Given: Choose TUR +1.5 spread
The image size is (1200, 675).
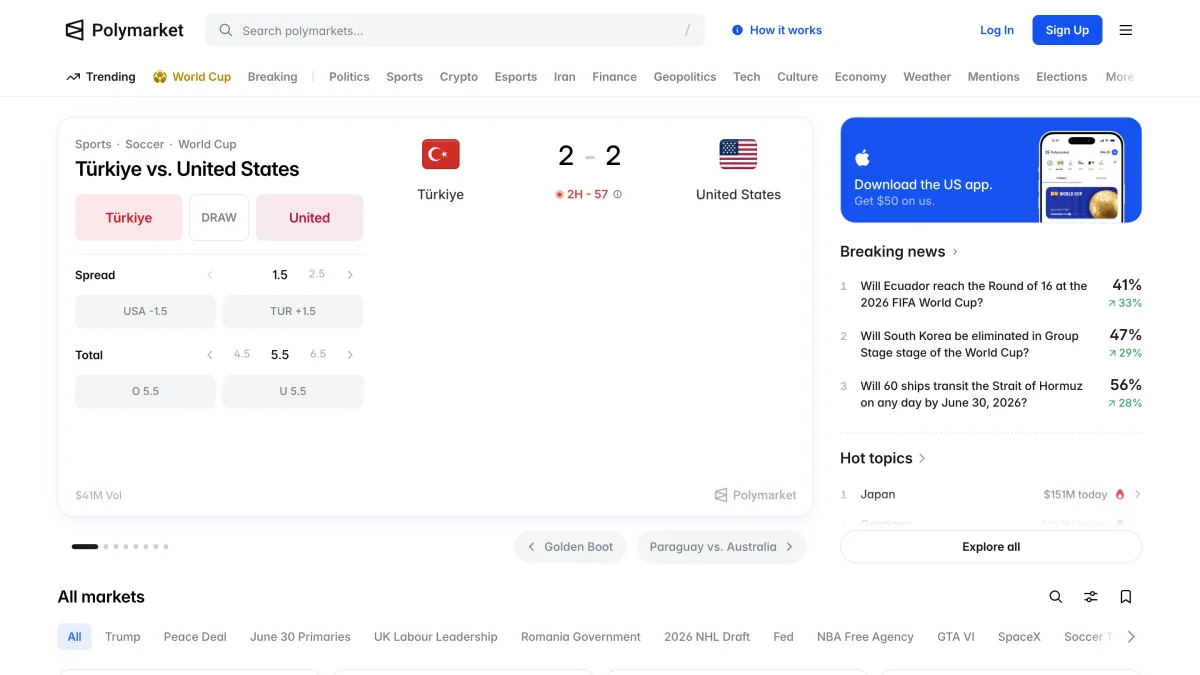Looking at the screenshot, I should [293, 311].
